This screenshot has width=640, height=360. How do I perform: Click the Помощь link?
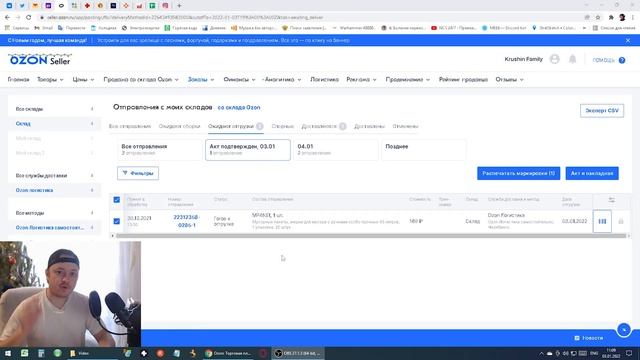coord(603,60)
